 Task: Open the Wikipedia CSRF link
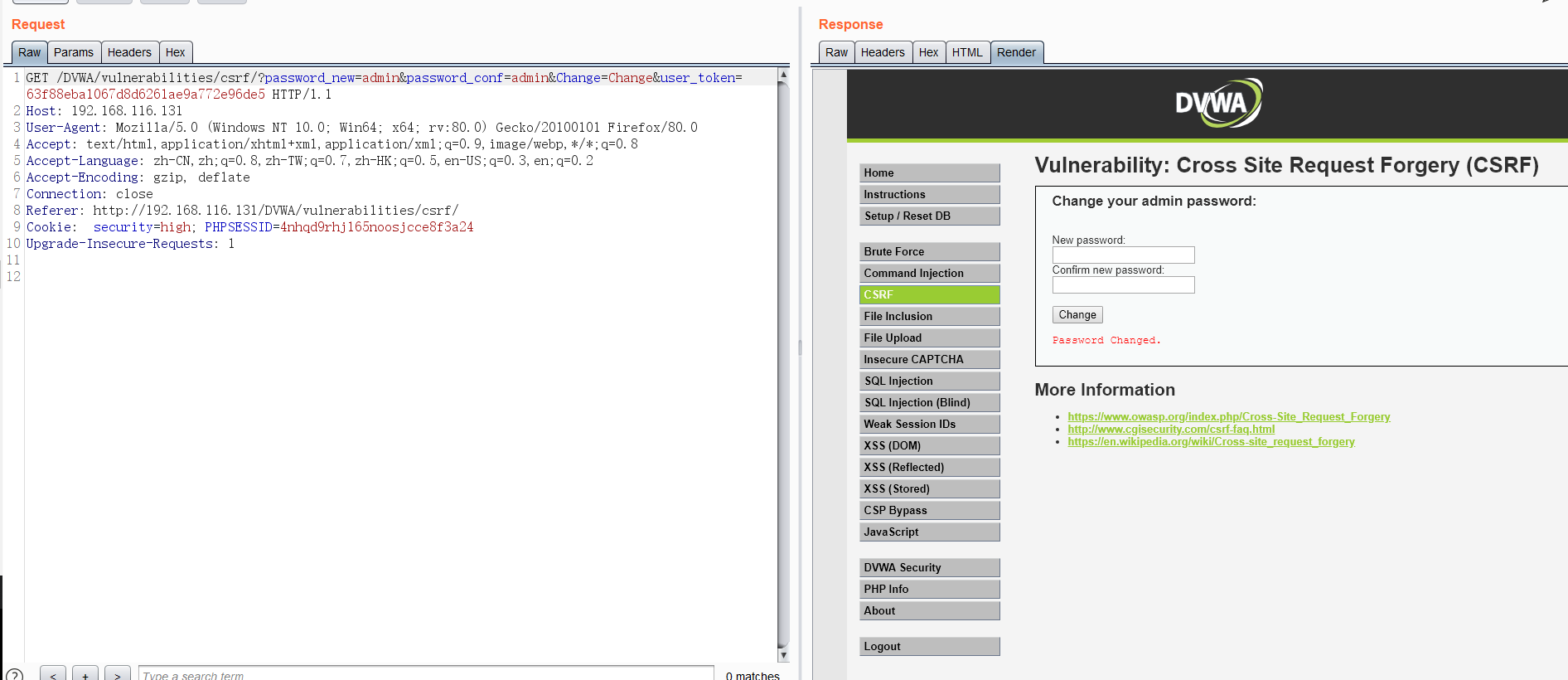click(1211, 442)
